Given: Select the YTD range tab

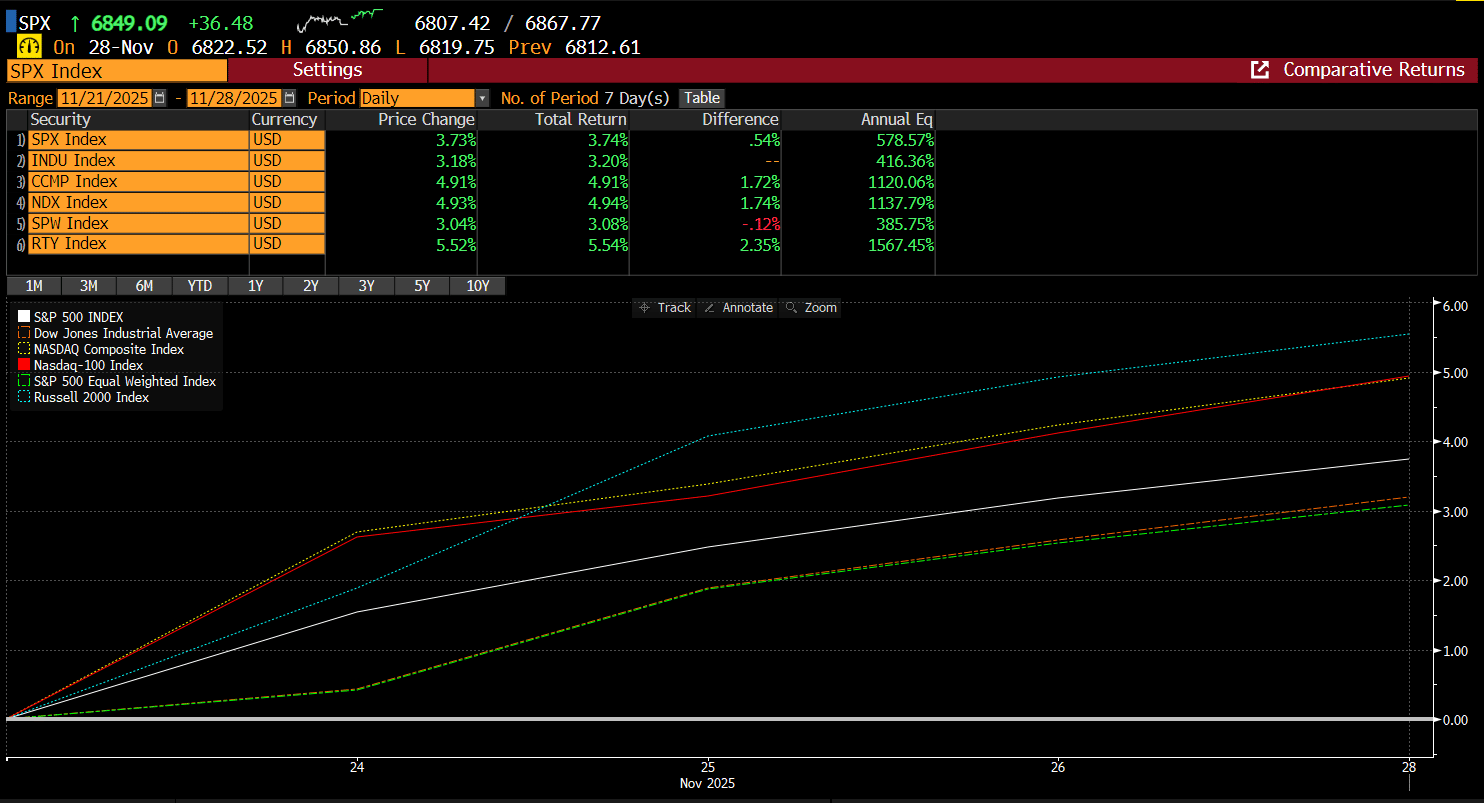Looking at the screenshot, I should (200, 286).
